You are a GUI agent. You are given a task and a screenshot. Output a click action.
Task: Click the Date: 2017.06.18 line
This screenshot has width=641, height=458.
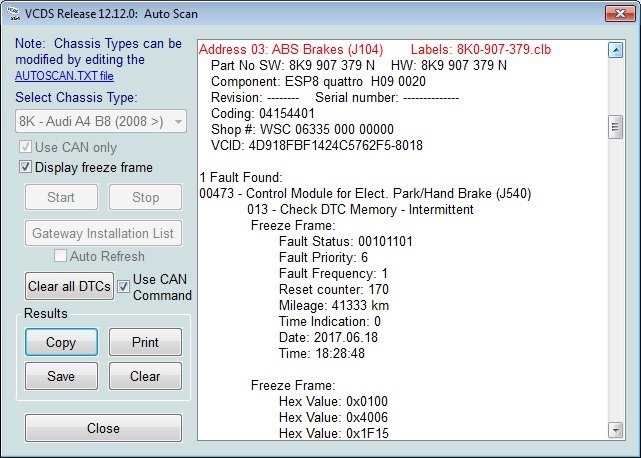click(328, 337)
